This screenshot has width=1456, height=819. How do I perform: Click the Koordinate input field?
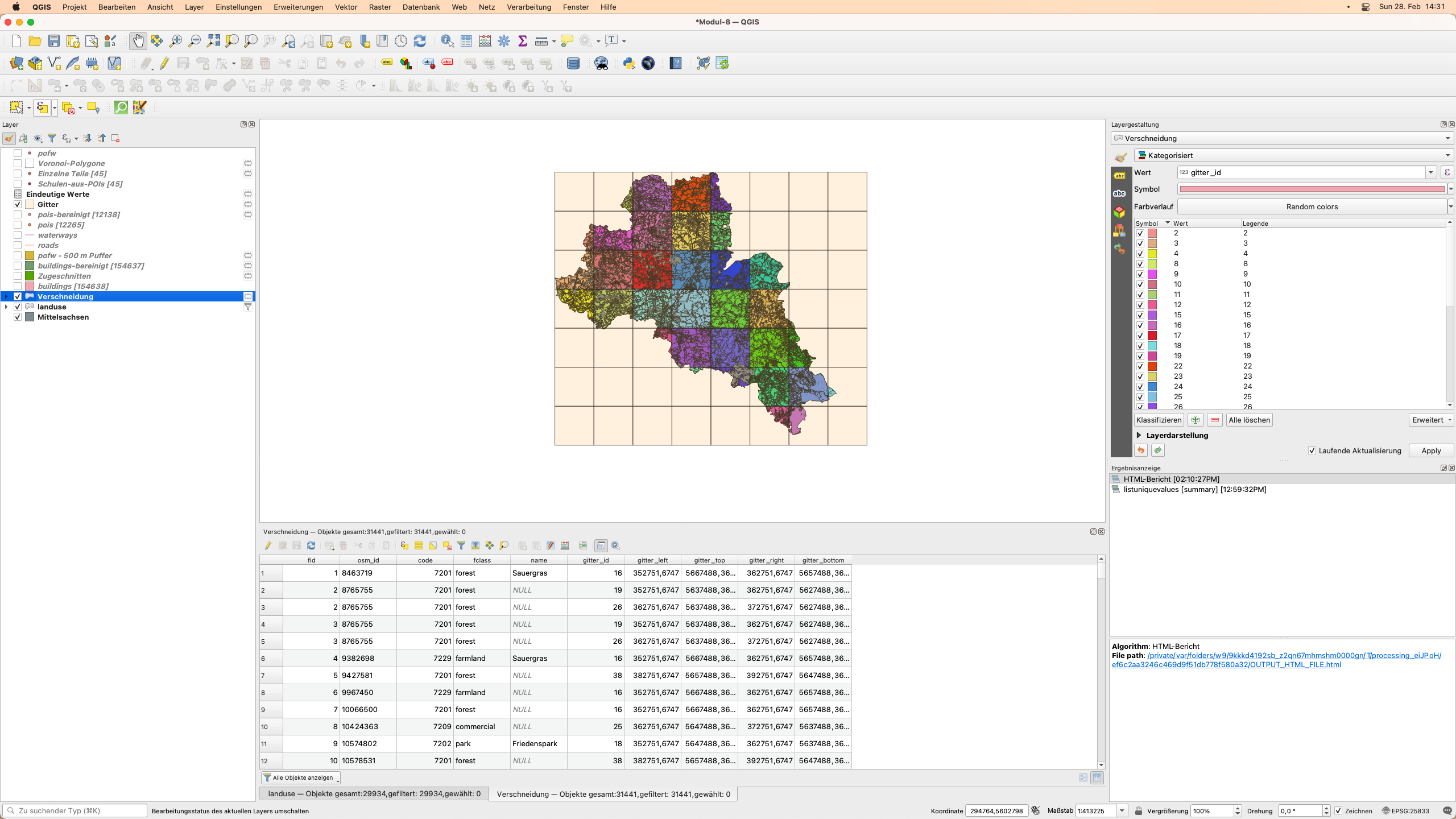[x=996, y=810]
